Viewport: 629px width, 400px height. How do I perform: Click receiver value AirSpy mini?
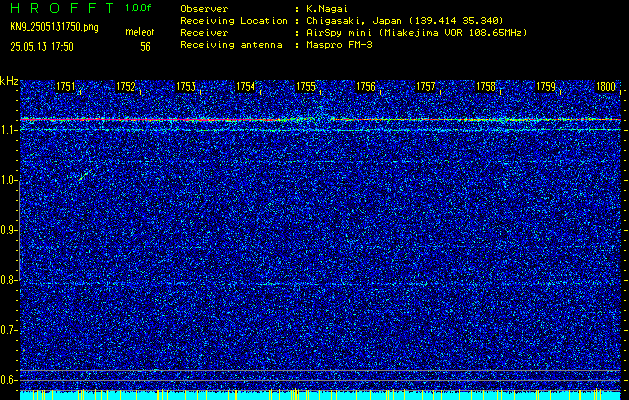point(340,33)
